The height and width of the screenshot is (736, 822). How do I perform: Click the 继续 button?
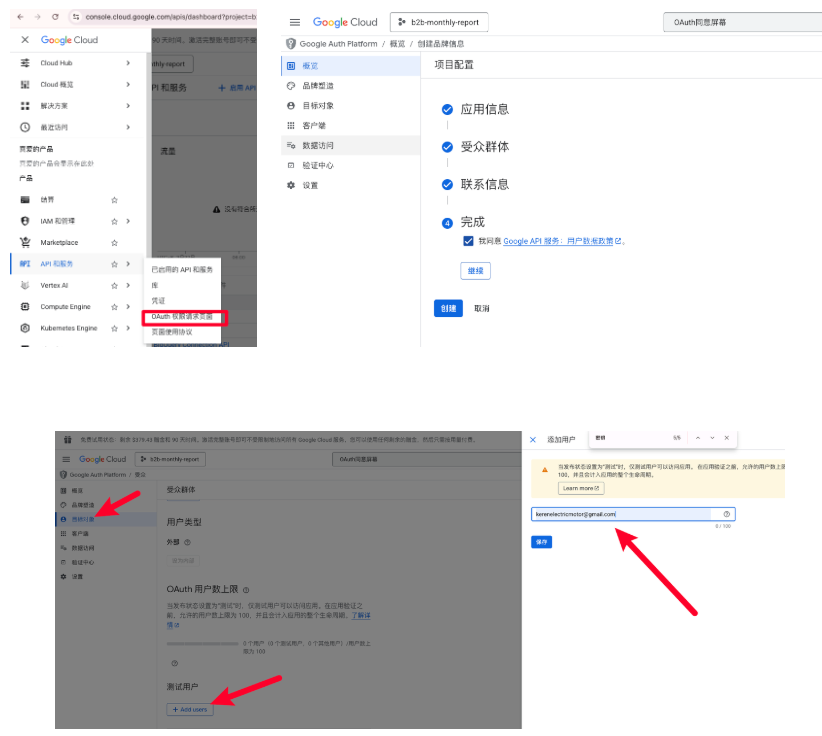point(475,271)
